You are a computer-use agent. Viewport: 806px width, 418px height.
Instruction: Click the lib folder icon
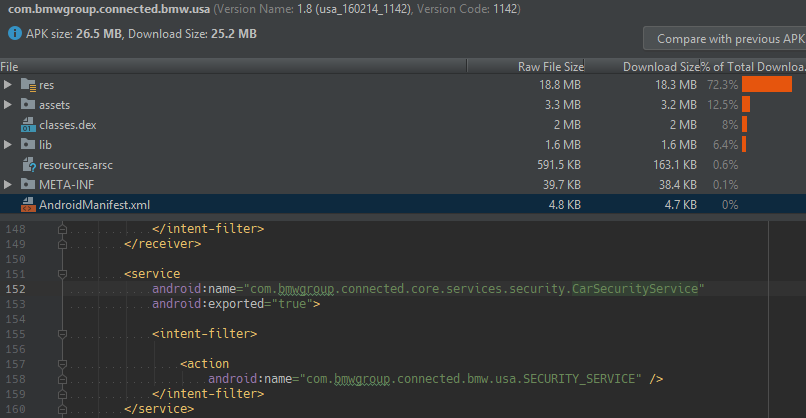28,144
